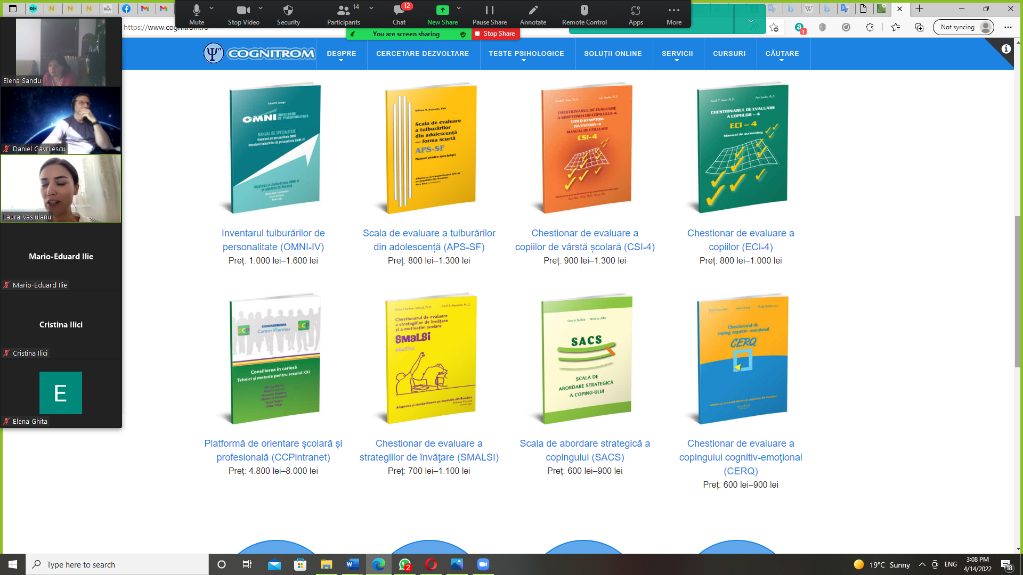Open the TESTE PSIHOLOGICE menu

(x=526, y=54)
